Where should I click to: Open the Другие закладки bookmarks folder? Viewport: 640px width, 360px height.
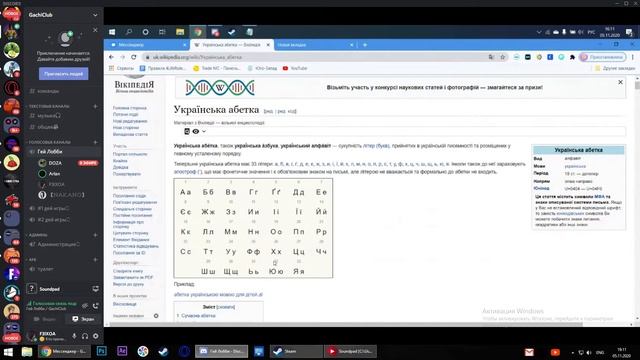tap(615, 68)
